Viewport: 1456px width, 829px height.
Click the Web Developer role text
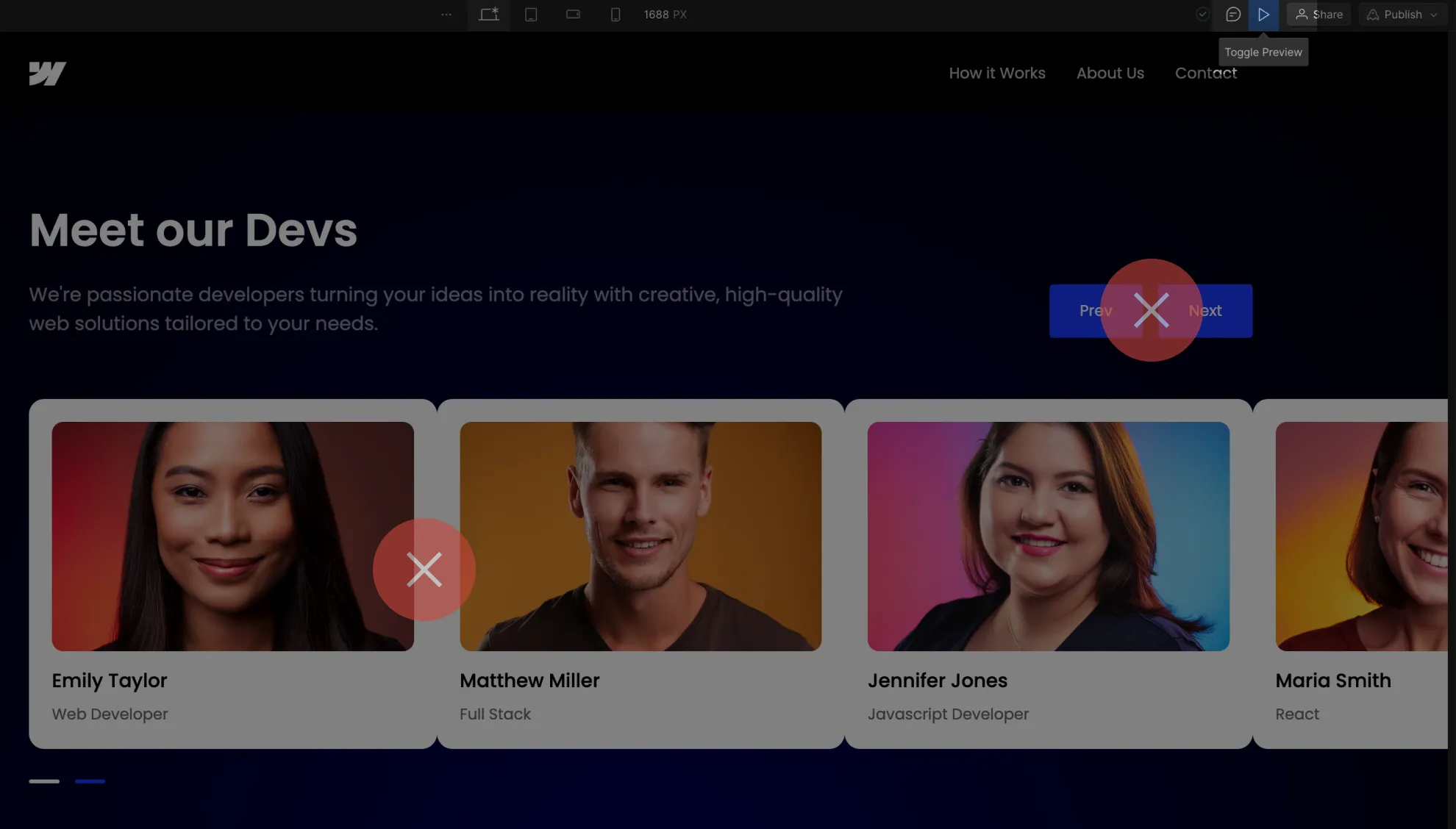pyautogui.click(x=110, y=714)
